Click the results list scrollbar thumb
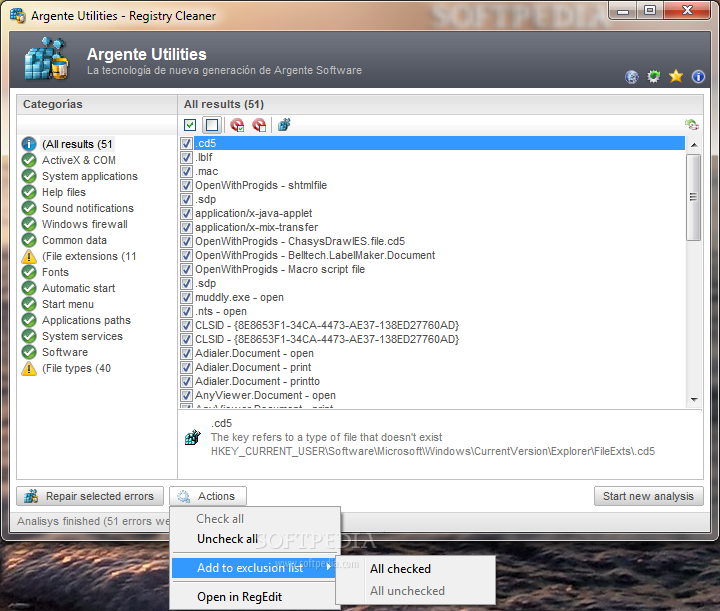Image resolution: width=720 pixels, height=611 pixels. [x=693, y=197]
